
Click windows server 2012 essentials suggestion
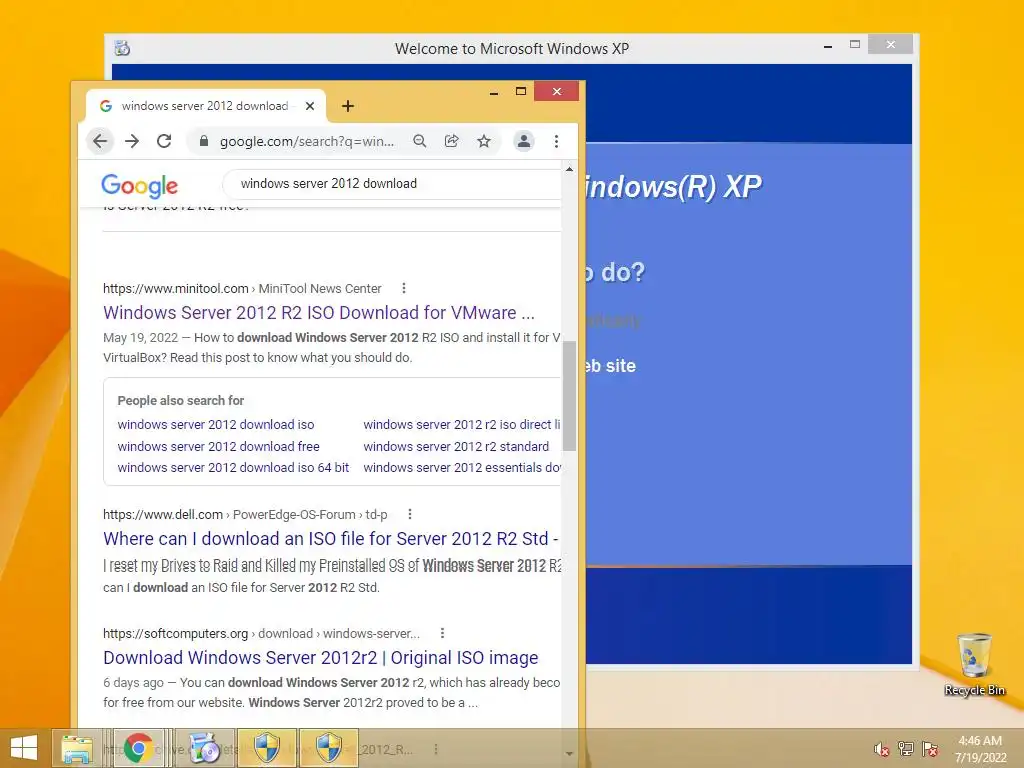462,468
